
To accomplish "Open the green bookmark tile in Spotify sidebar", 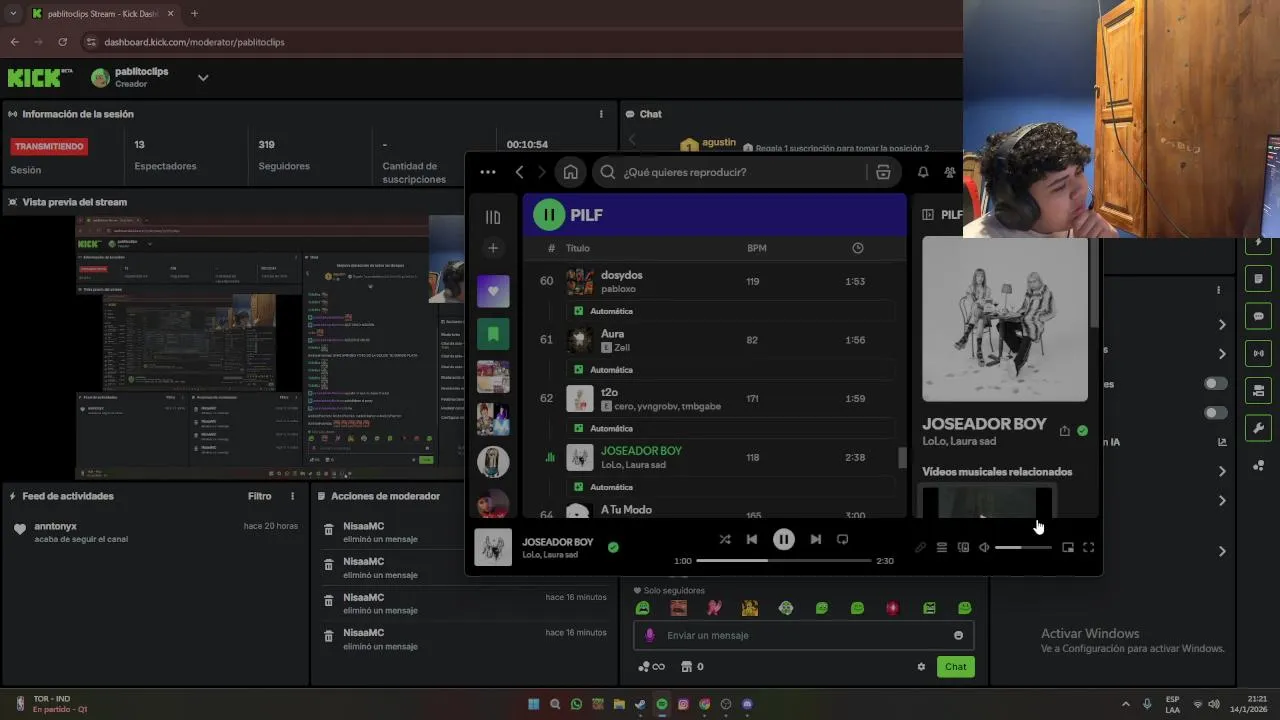I will pos(493,334).
